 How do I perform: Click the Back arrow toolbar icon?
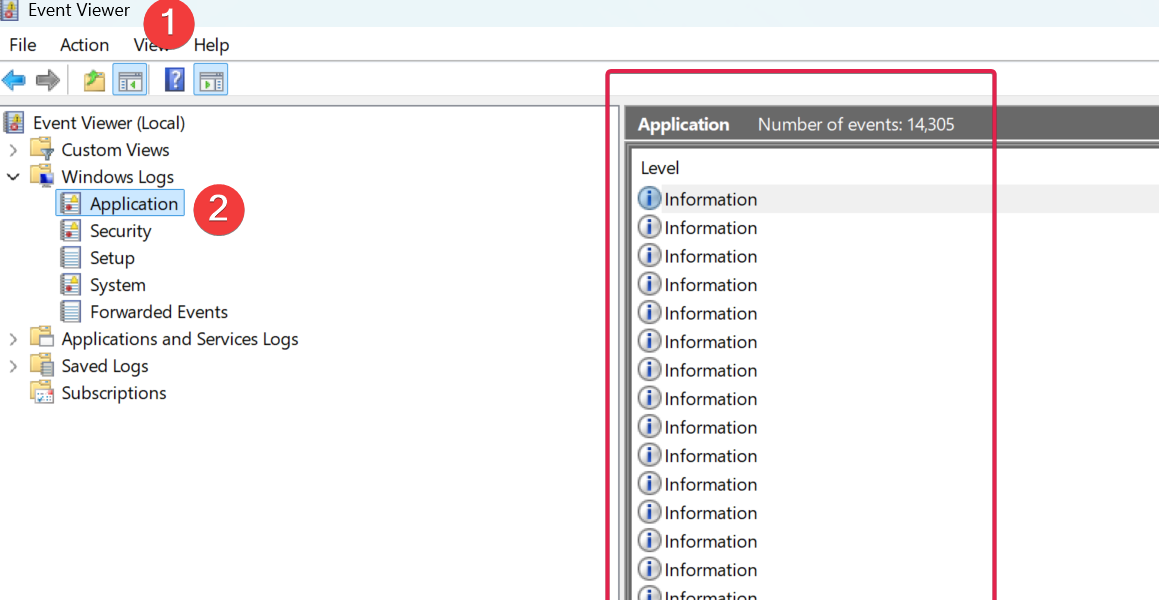pyautogui.click(x=14, y=80)
